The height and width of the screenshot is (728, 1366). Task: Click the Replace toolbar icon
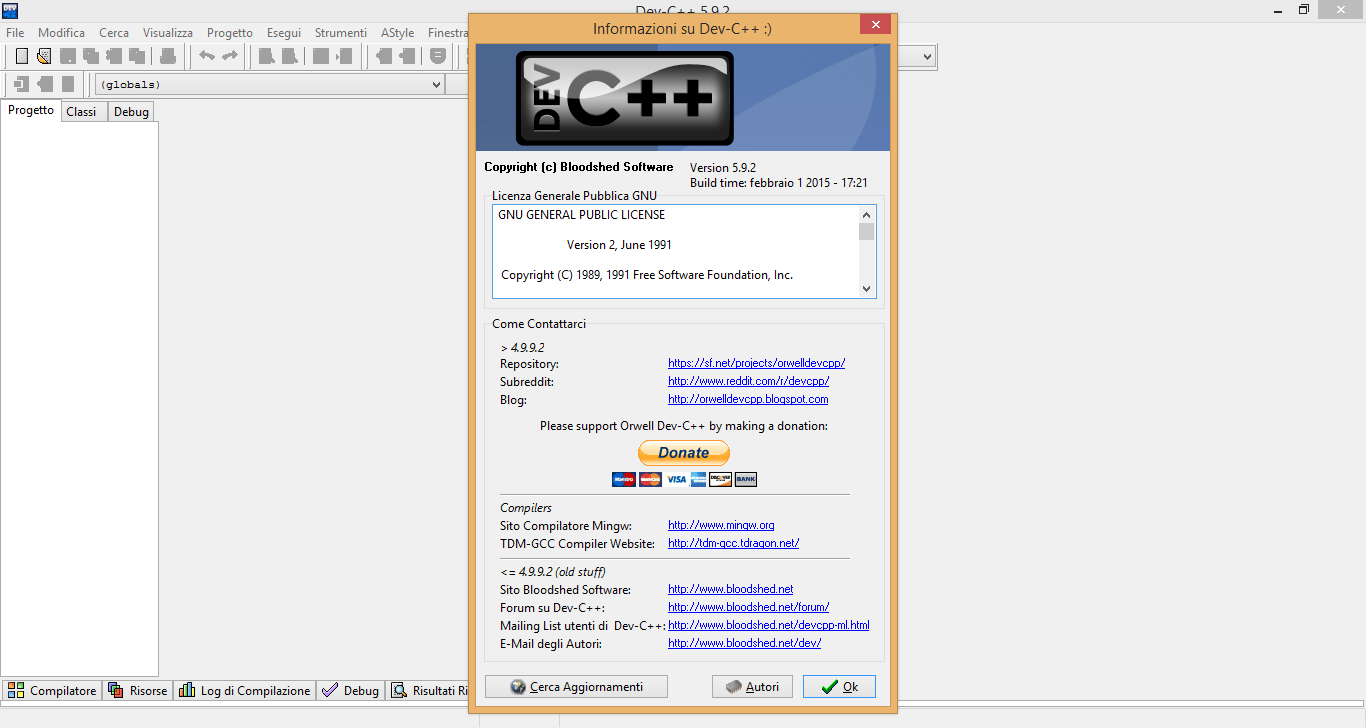click(x=289, y=56)
